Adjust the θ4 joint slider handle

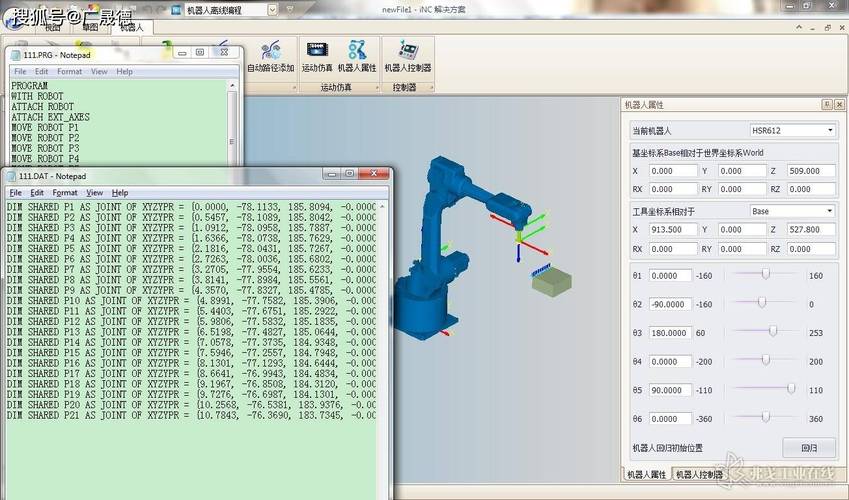tap(766, 360)
